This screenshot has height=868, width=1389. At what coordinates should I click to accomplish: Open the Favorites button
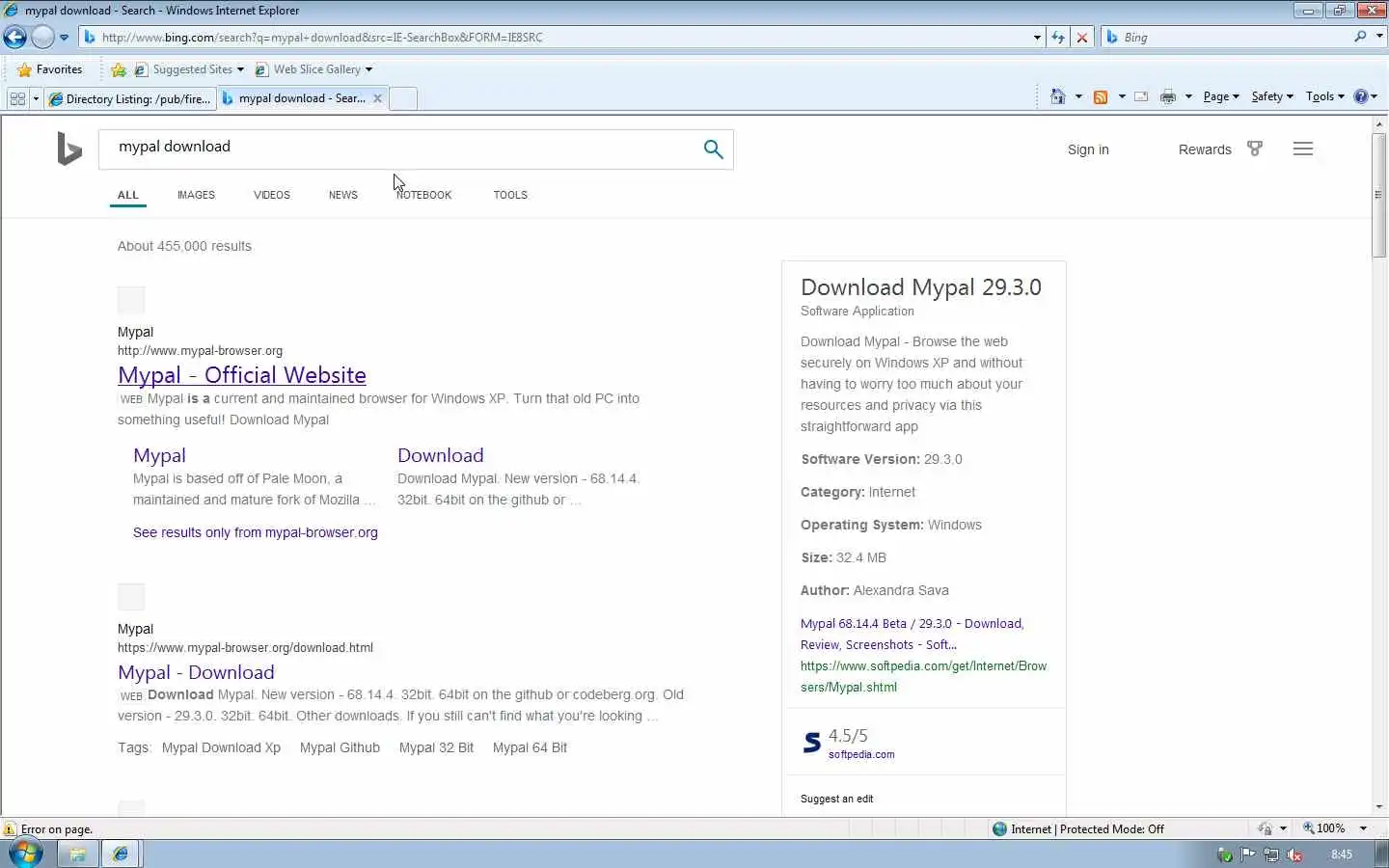tap(50, 69)
